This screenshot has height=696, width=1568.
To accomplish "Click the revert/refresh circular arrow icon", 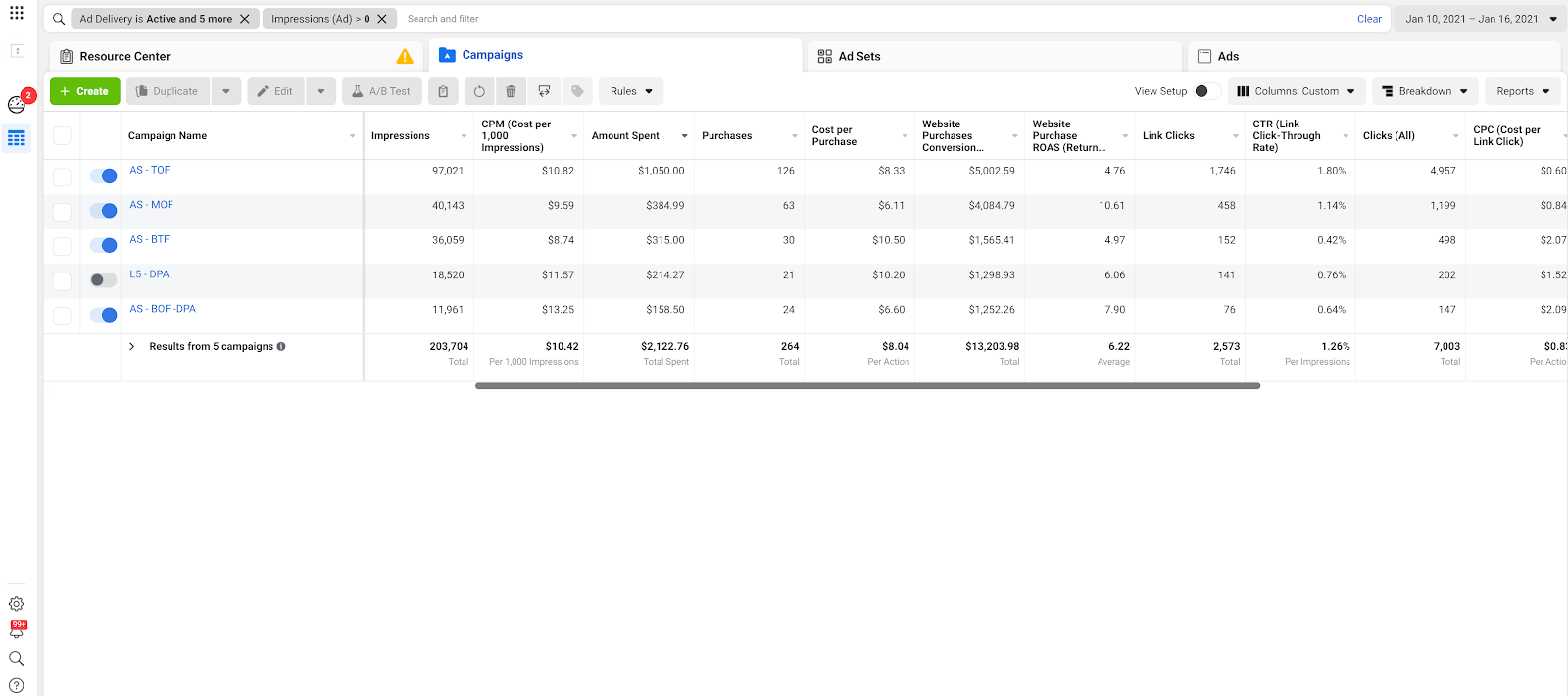I will click(479, 91).
